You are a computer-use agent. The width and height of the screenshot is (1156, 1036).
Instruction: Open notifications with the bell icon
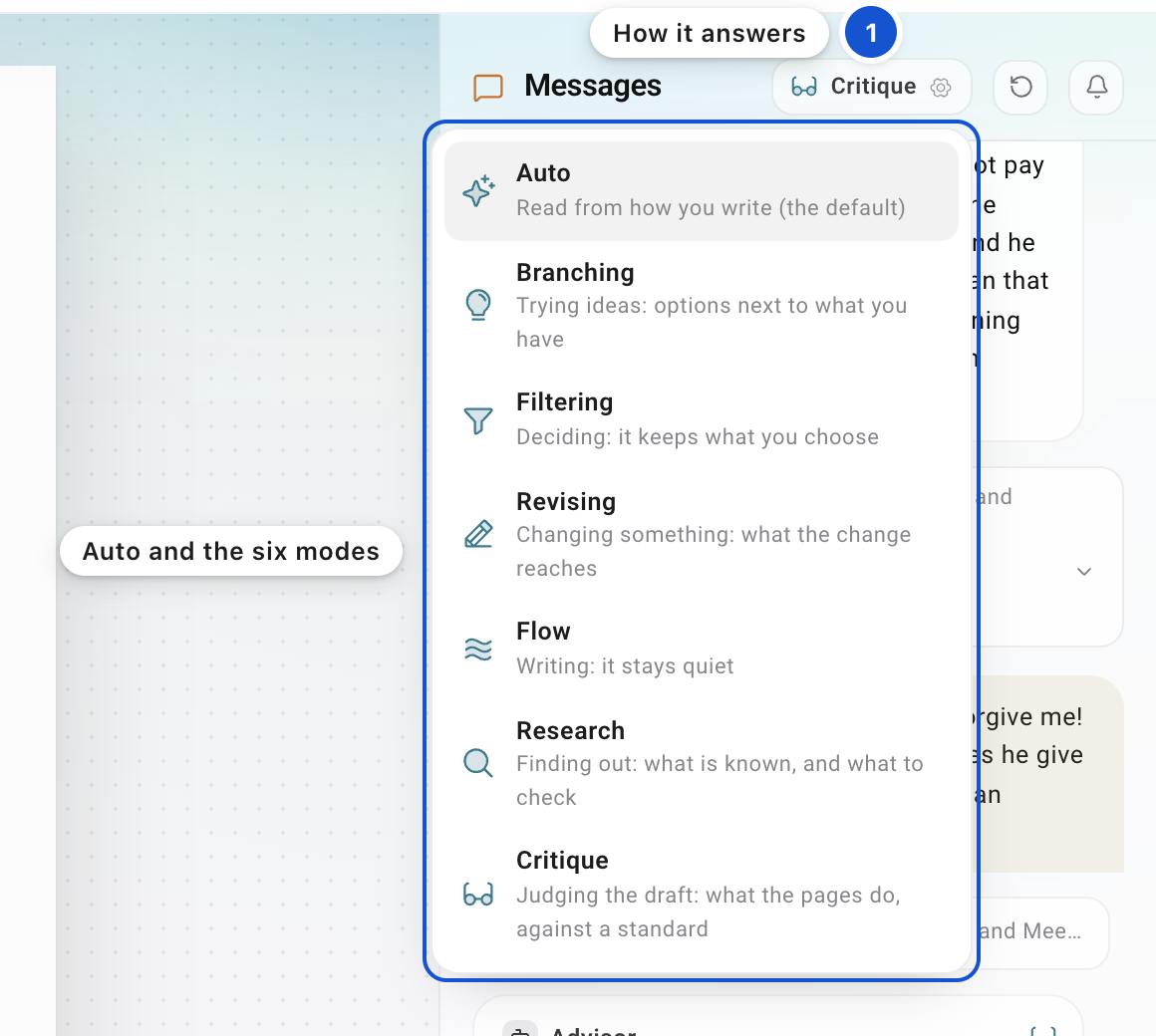pyautogui.click(x=1096, y=87)
